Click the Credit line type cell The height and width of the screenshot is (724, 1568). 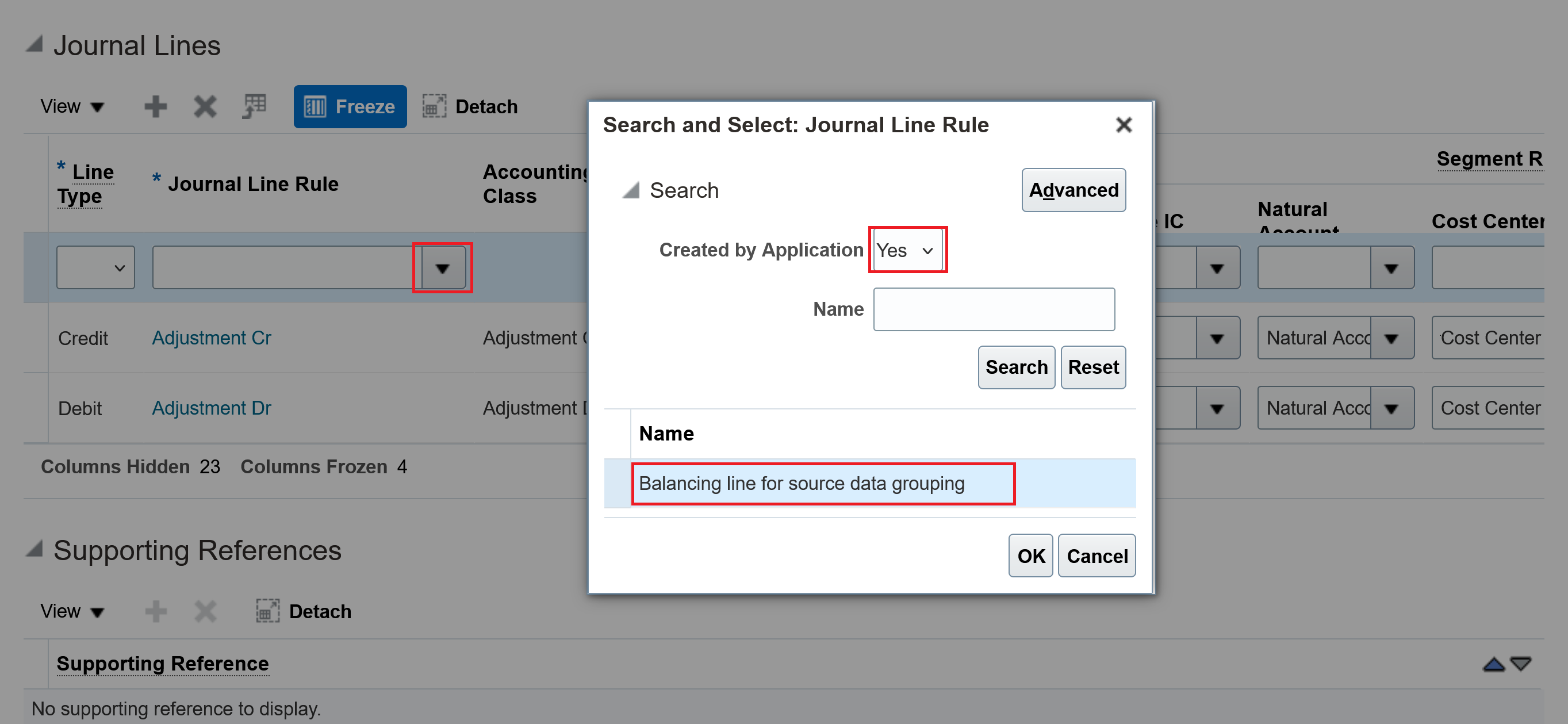click(83, 339)
